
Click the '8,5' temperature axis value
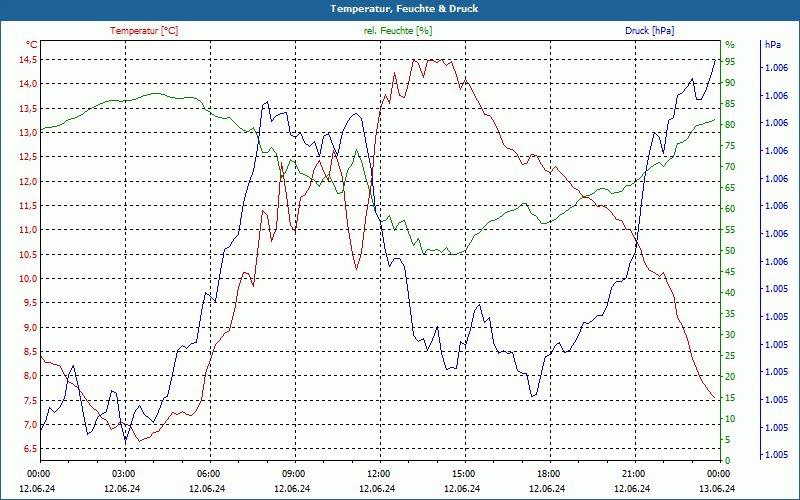pyautogui.click(x=30, y=352)
